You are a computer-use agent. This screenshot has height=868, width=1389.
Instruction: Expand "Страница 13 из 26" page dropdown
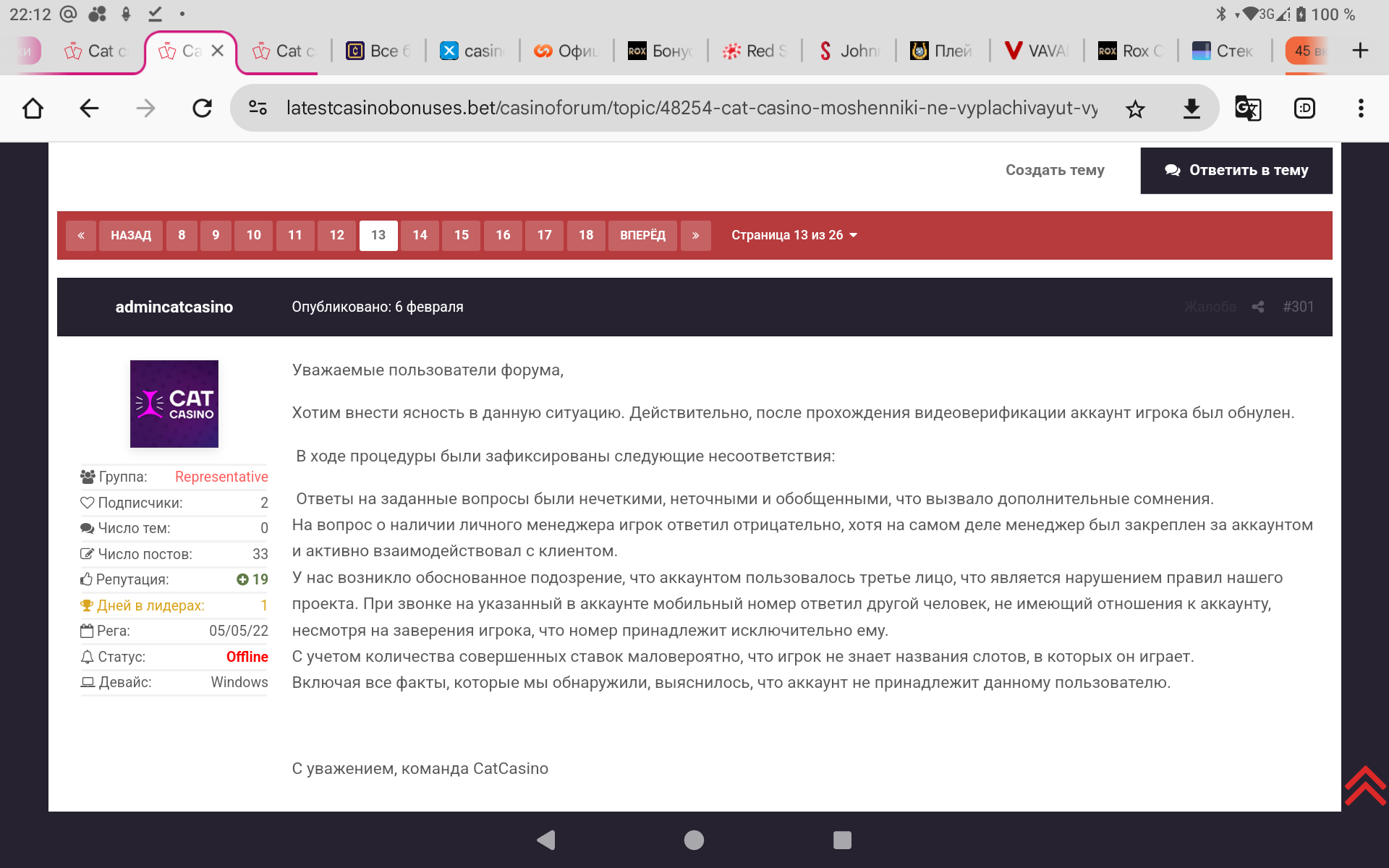tap(794, 235)
